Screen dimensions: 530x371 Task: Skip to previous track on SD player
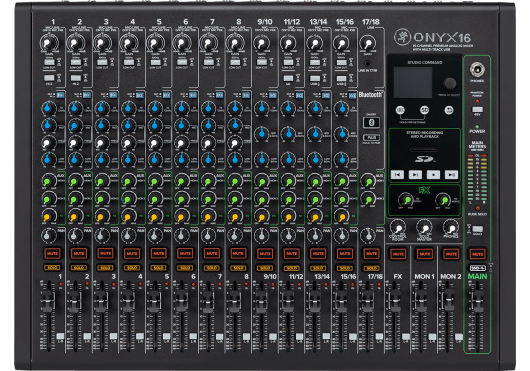point(397,174)
